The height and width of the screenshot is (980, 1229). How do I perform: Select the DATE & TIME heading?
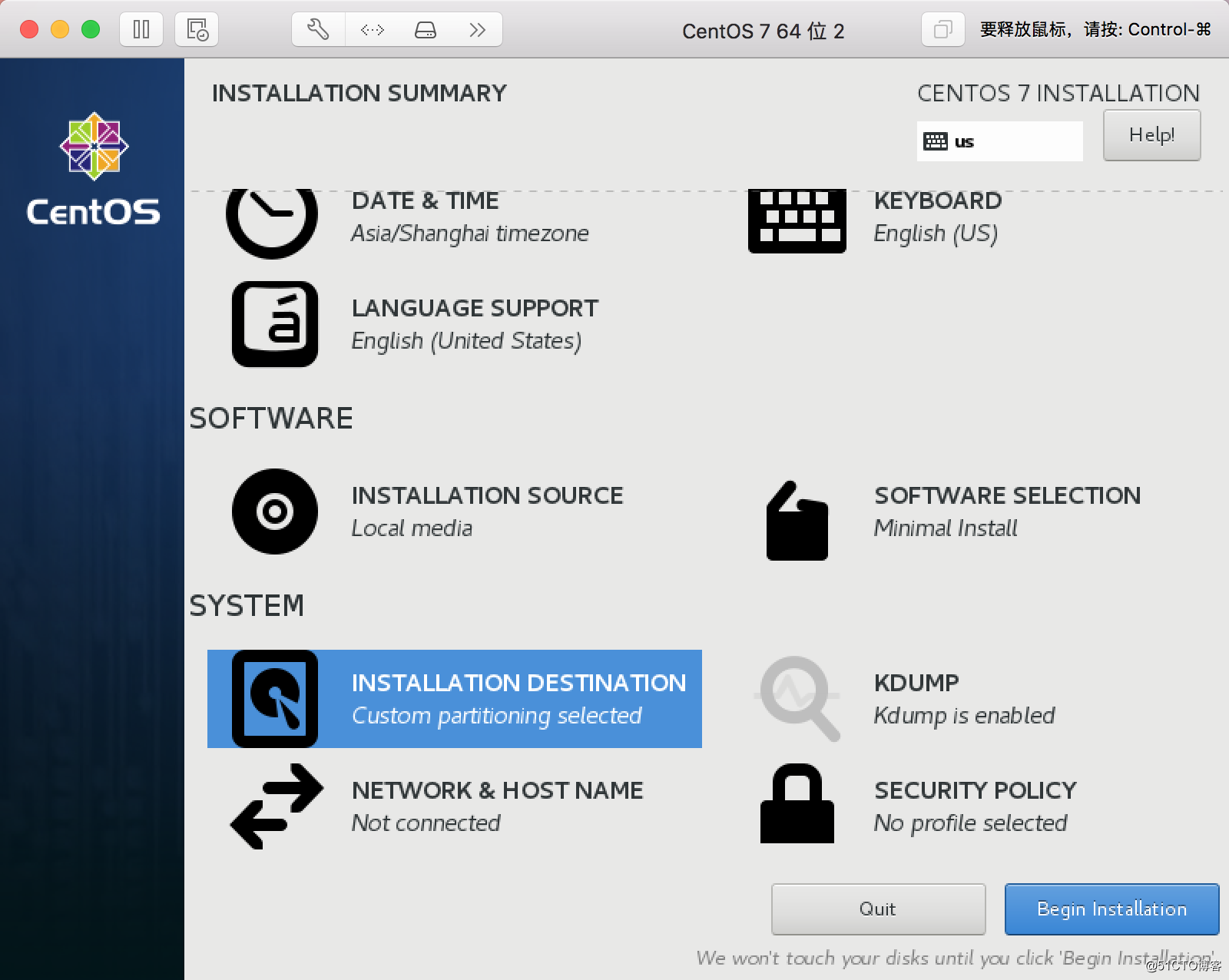click(425, 201)
